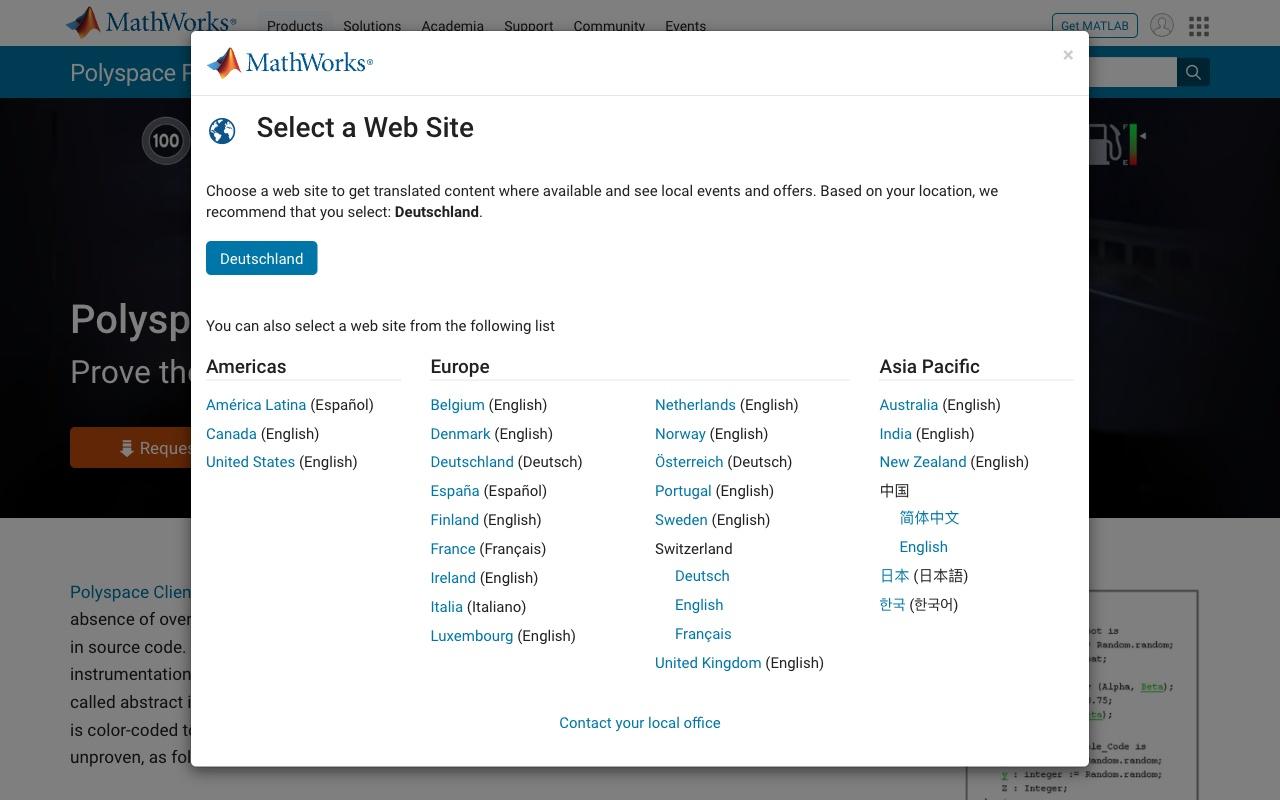This screenshot has width=1280, height=800.
Task: Open the Community menu
Action: click(609, 26)
